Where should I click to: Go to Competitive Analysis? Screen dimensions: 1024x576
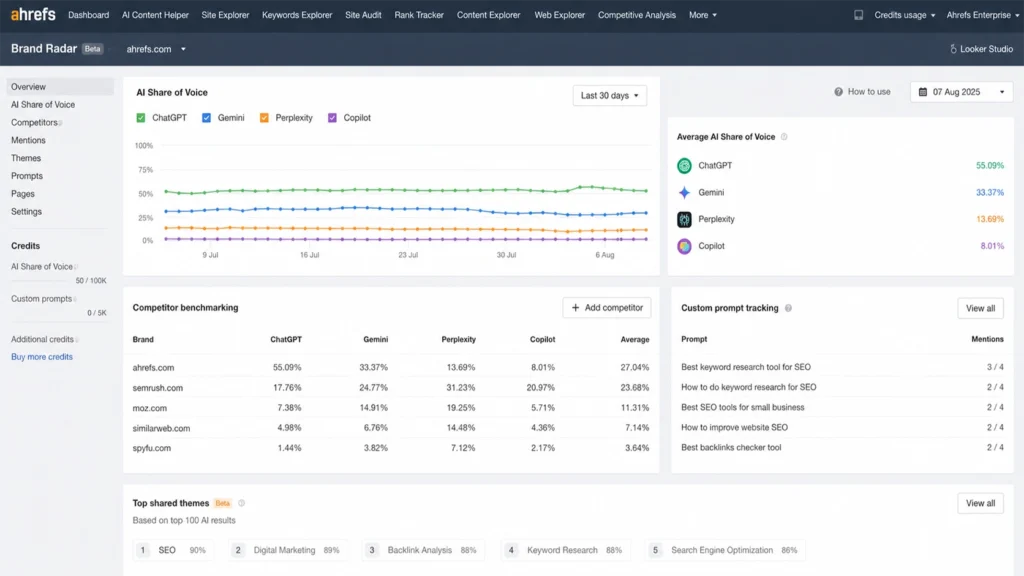pyautogui.click(x=637, y=15)
